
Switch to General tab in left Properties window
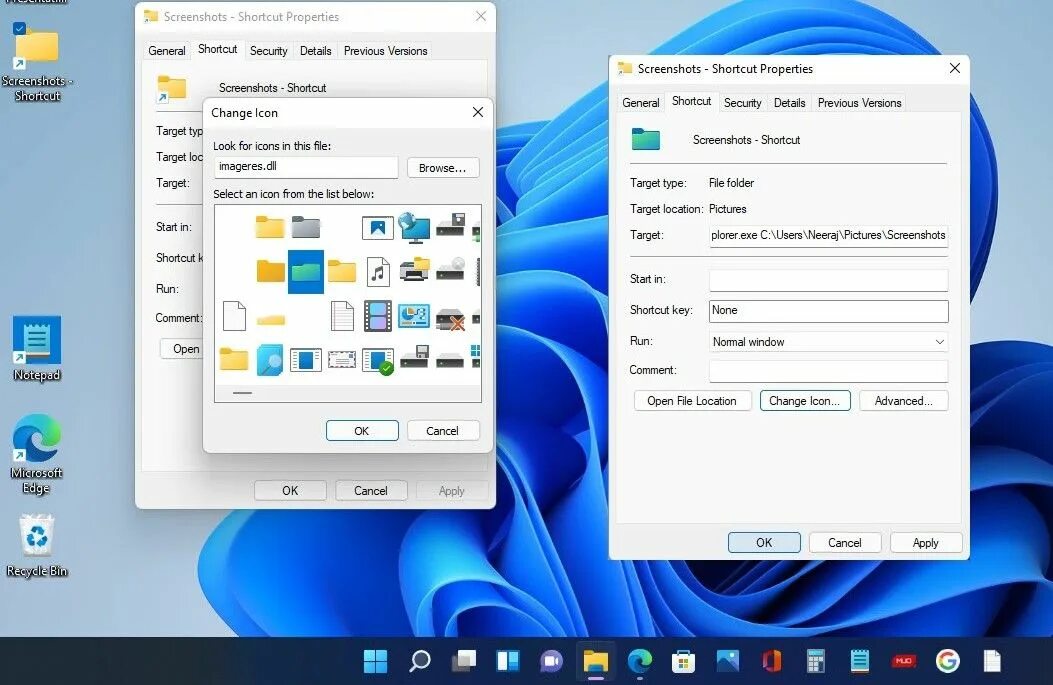click(167, 50)
